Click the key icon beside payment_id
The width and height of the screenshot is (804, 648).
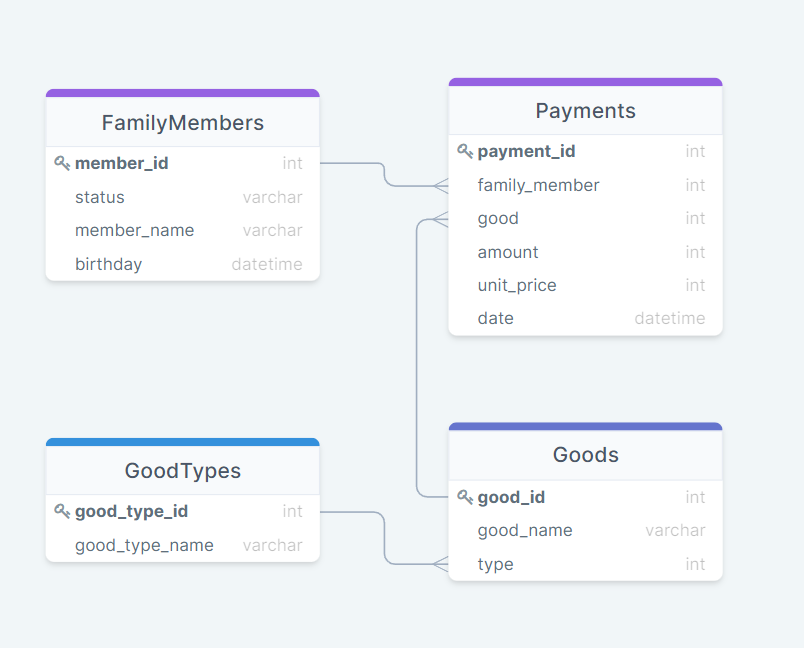tap(465, 151)
